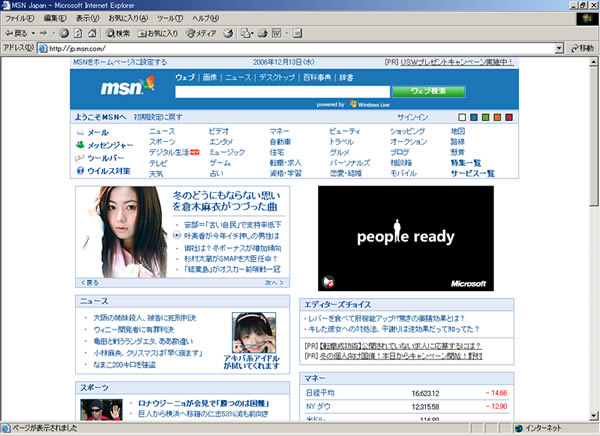Open the ヘルプ menu
The image size is (600, 436).
pyautogui.click(x=205, y=18)
